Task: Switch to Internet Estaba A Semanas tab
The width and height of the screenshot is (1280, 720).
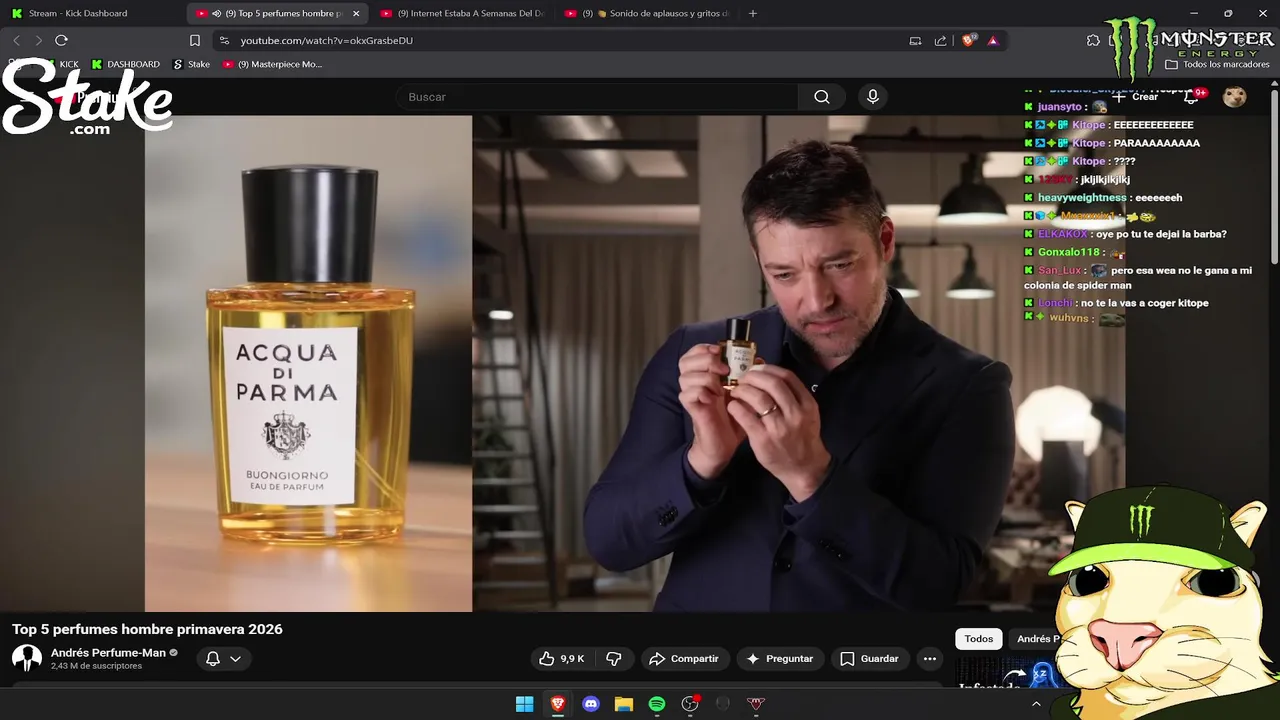Action: click(x=462, y=13)
